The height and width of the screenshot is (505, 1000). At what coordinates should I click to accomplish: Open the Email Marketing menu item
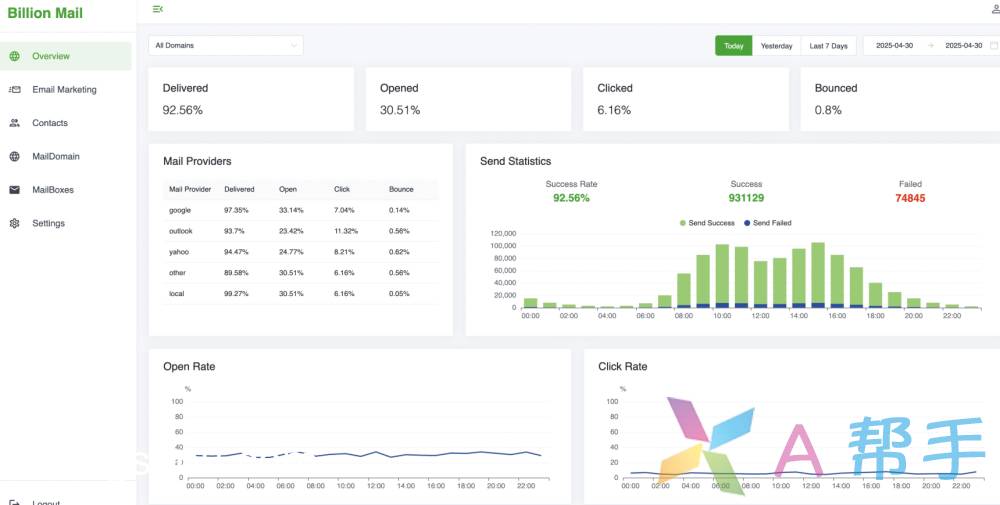click(x=64, y=90)
